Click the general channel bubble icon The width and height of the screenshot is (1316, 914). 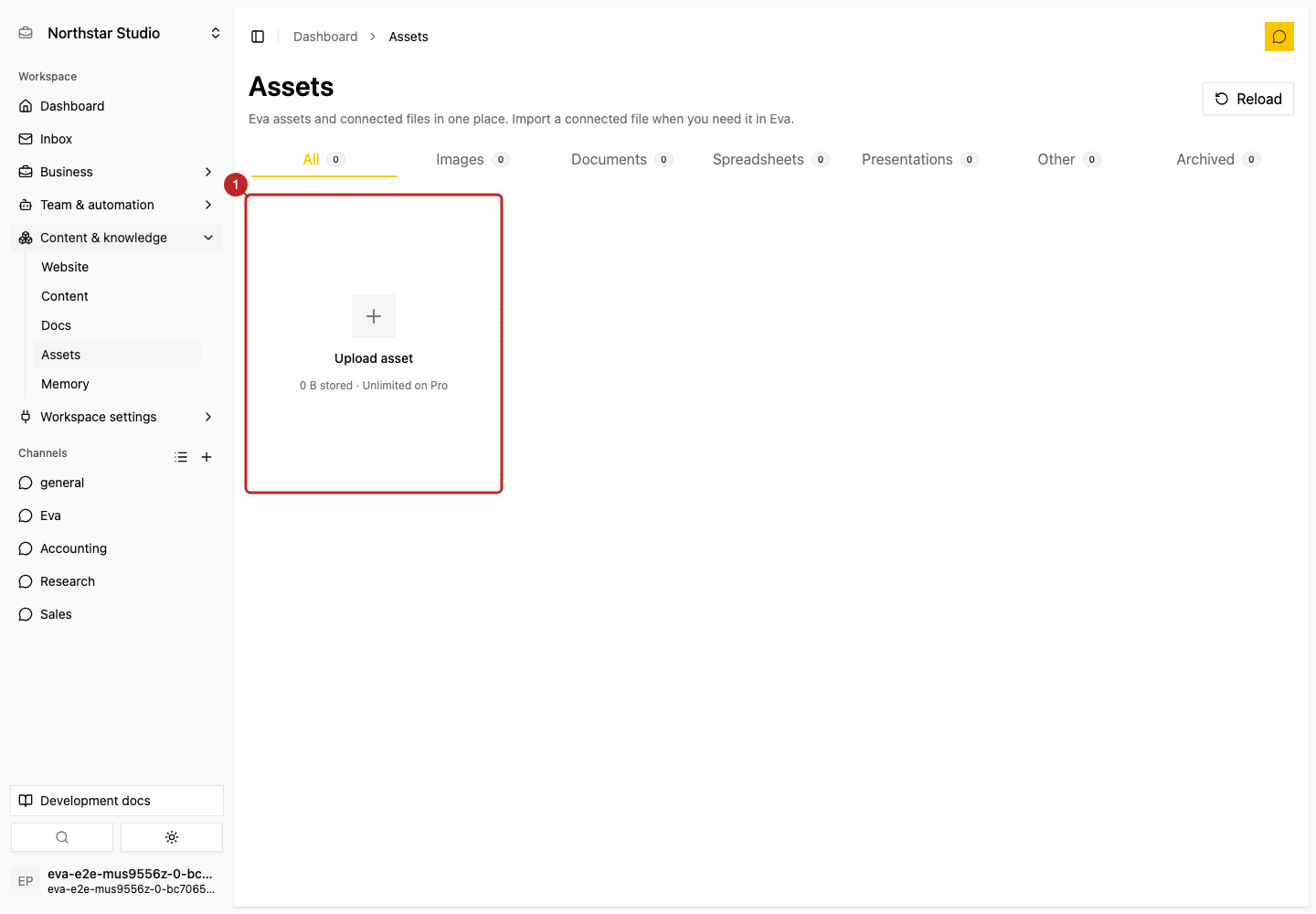coord(26,483)
